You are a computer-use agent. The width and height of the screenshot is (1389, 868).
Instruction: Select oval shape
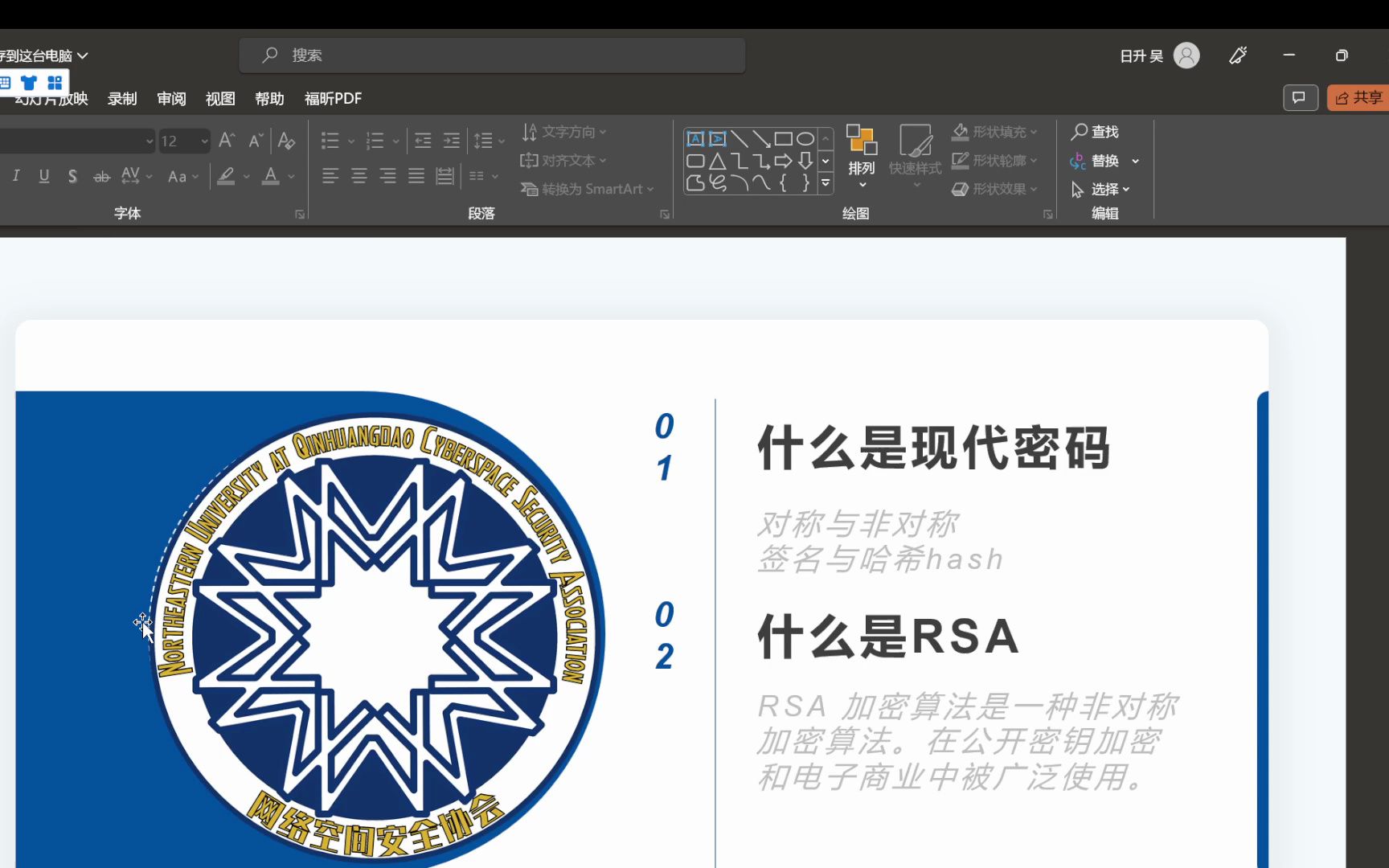coord(805,139)
